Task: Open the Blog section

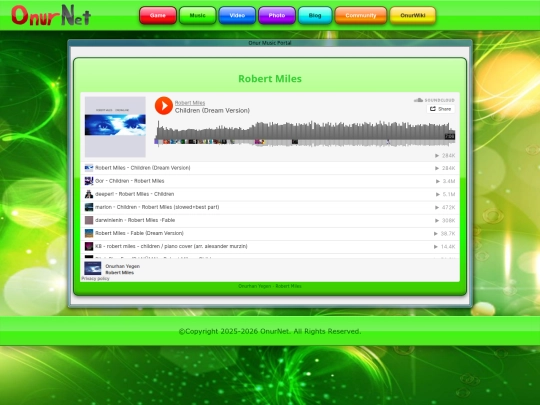Action: point(315,15)
